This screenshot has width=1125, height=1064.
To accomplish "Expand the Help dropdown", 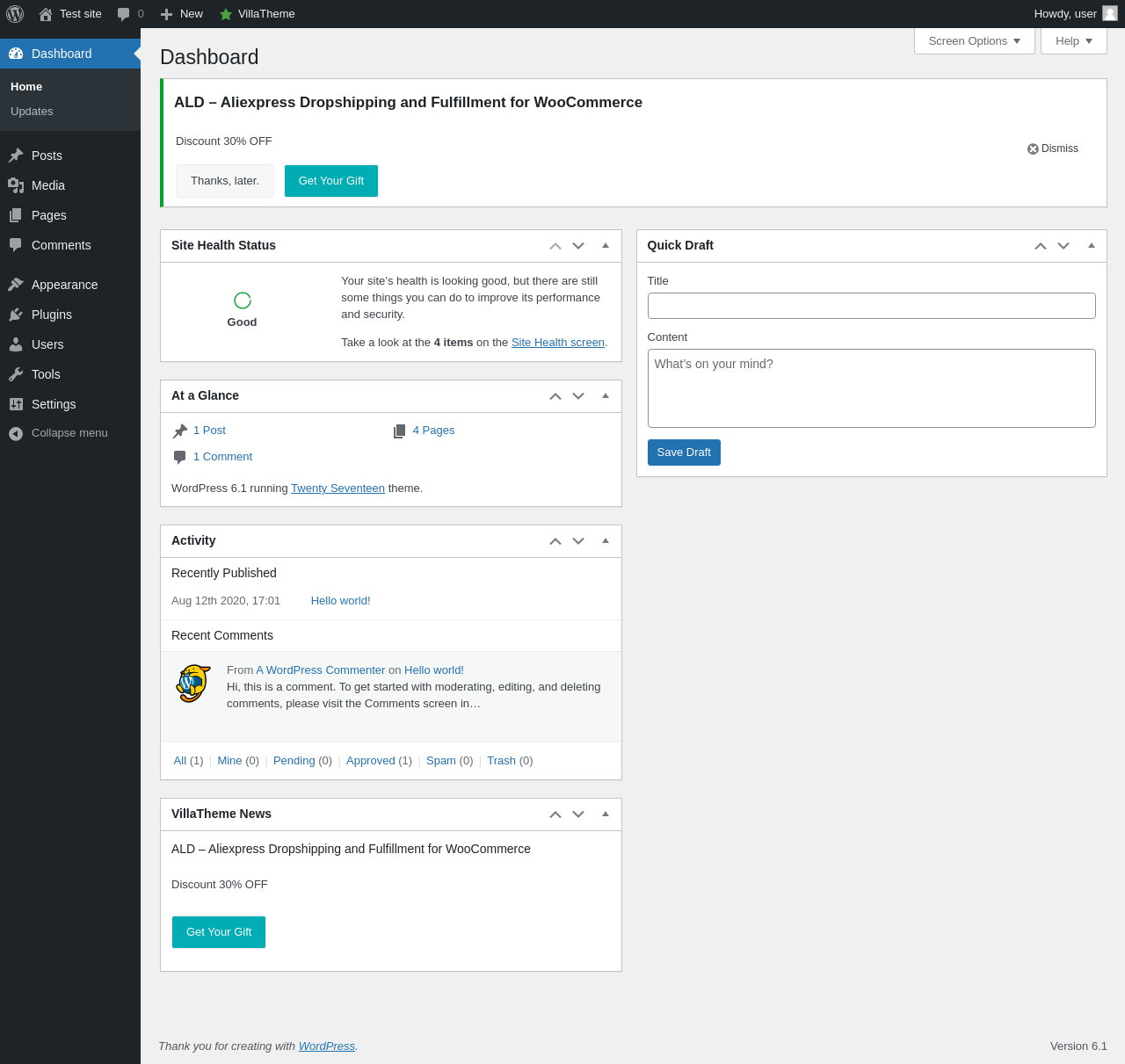I will click(1074, 41).
